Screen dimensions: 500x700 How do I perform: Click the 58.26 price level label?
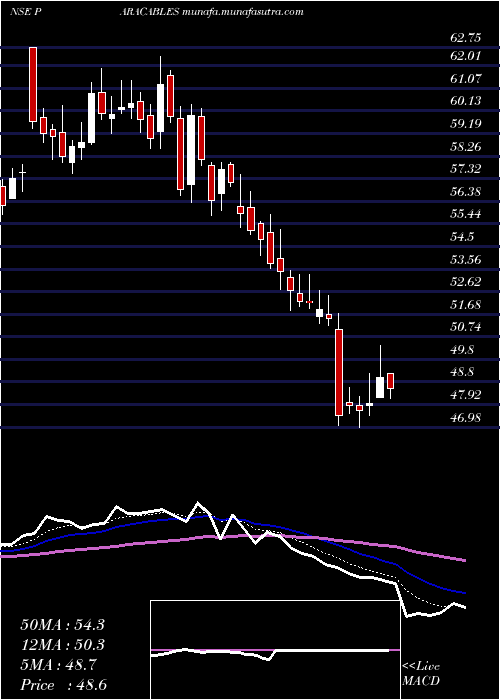466,147
